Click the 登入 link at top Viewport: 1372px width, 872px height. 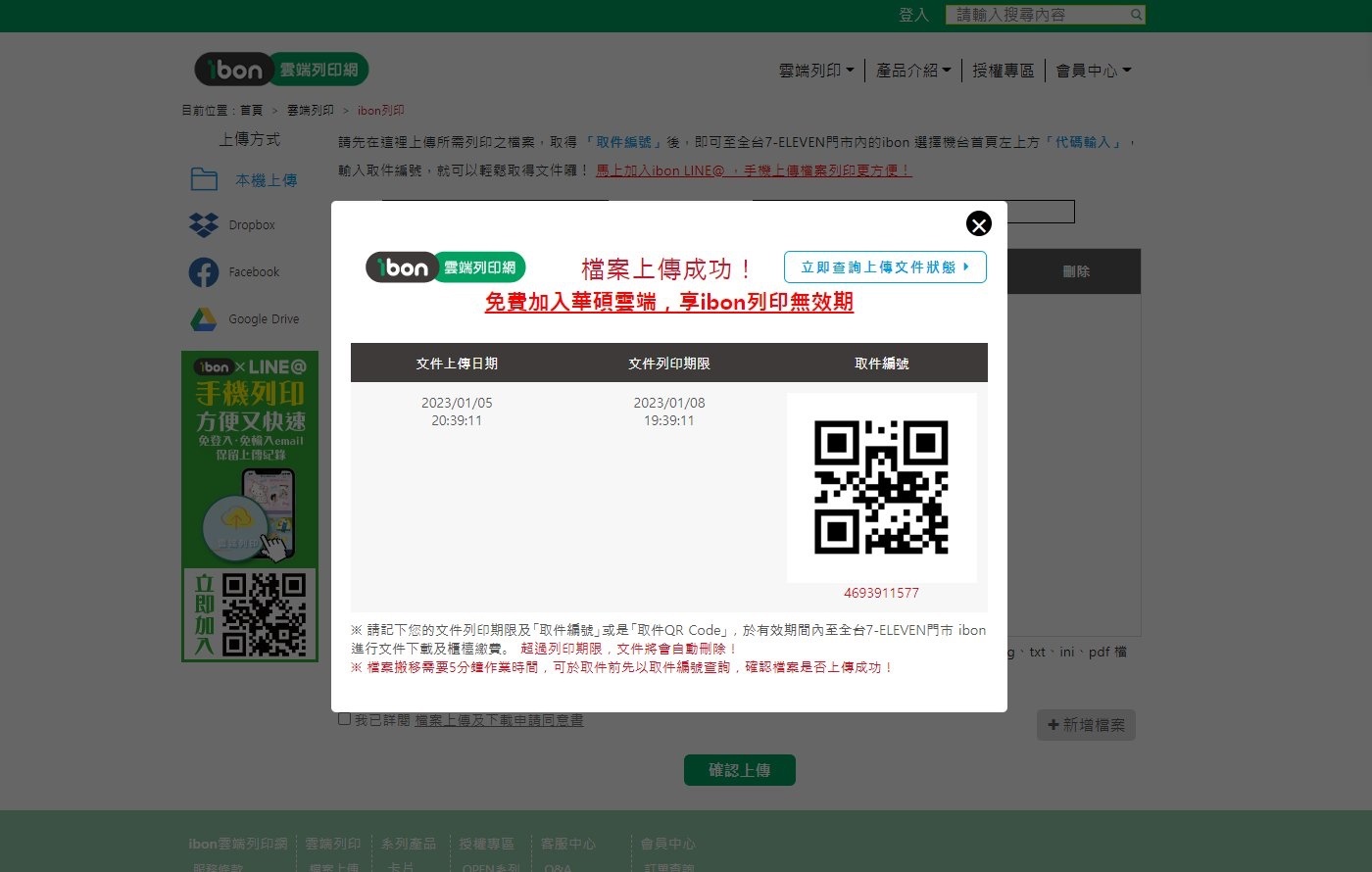point(913,15)
